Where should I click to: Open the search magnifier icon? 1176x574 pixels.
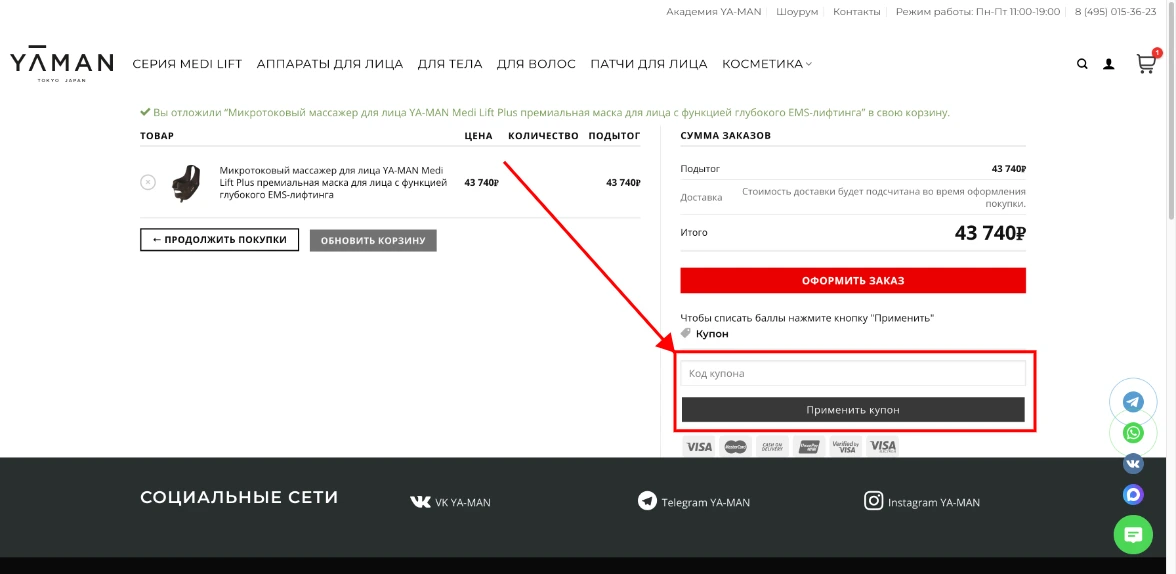(x=1082, y=64)
